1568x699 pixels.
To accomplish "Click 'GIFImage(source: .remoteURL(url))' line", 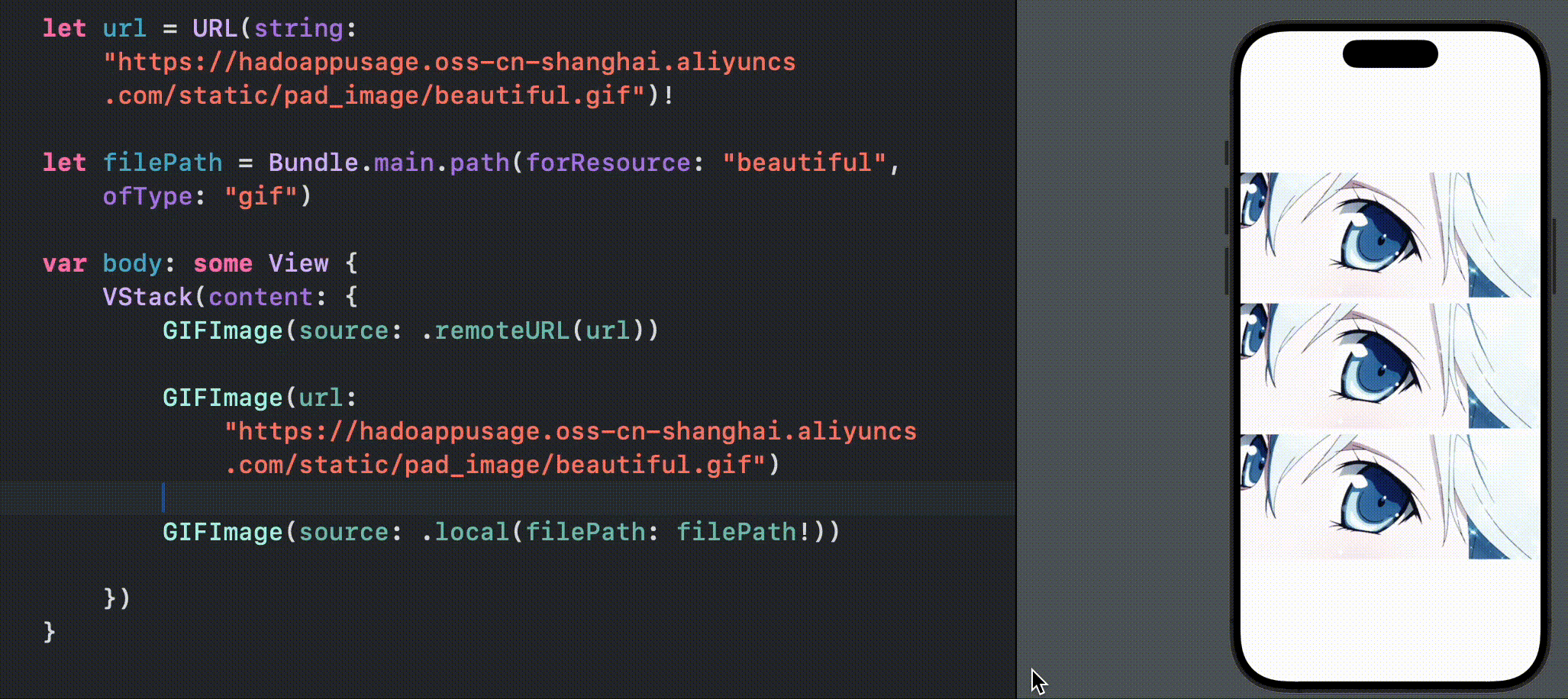I will point(411,330).
